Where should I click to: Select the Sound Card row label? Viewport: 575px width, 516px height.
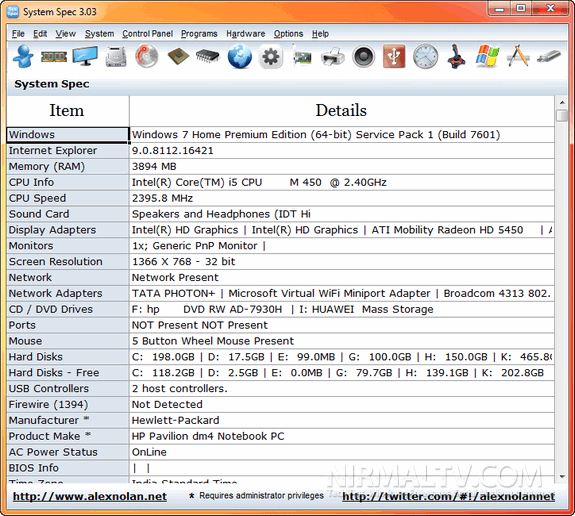67,214
